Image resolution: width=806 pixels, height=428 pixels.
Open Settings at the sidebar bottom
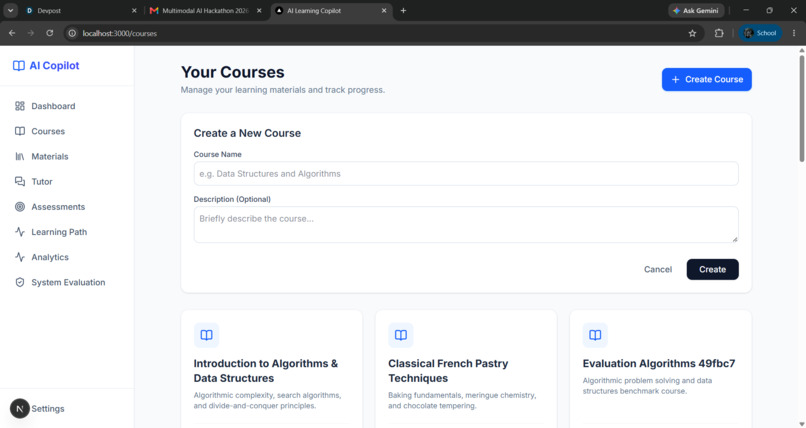click(x=48, y=409)
